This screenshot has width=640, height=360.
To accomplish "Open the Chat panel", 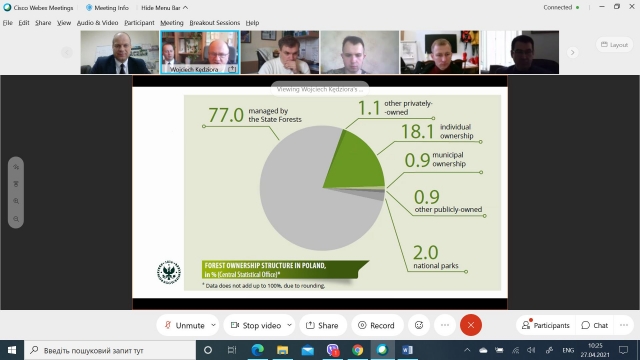I will [x=595, y=325].
